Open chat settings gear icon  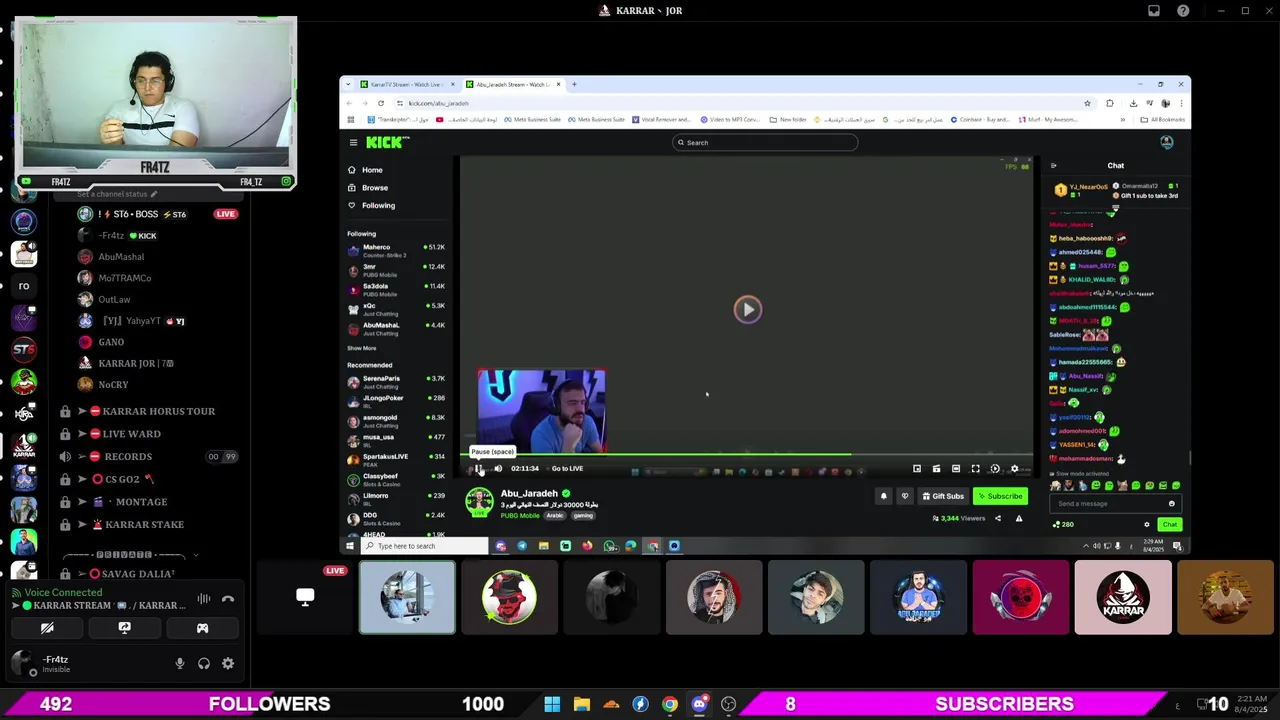pos(1147,524)
